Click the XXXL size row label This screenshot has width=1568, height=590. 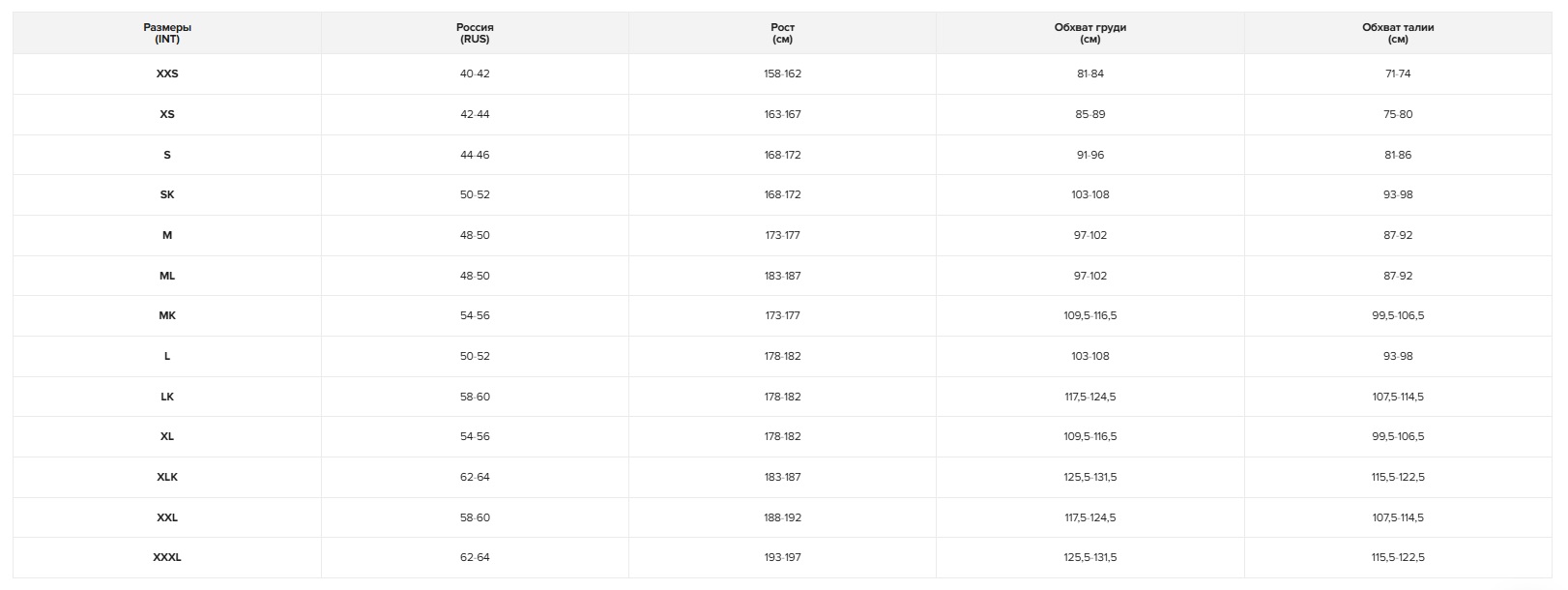click(167, 557)
